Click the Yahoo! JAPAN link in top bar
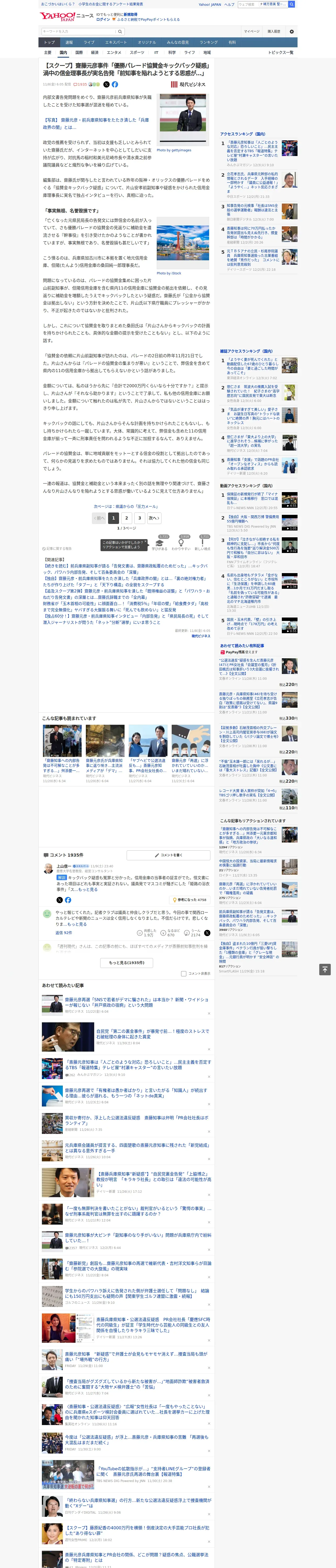 coord(210,4)
